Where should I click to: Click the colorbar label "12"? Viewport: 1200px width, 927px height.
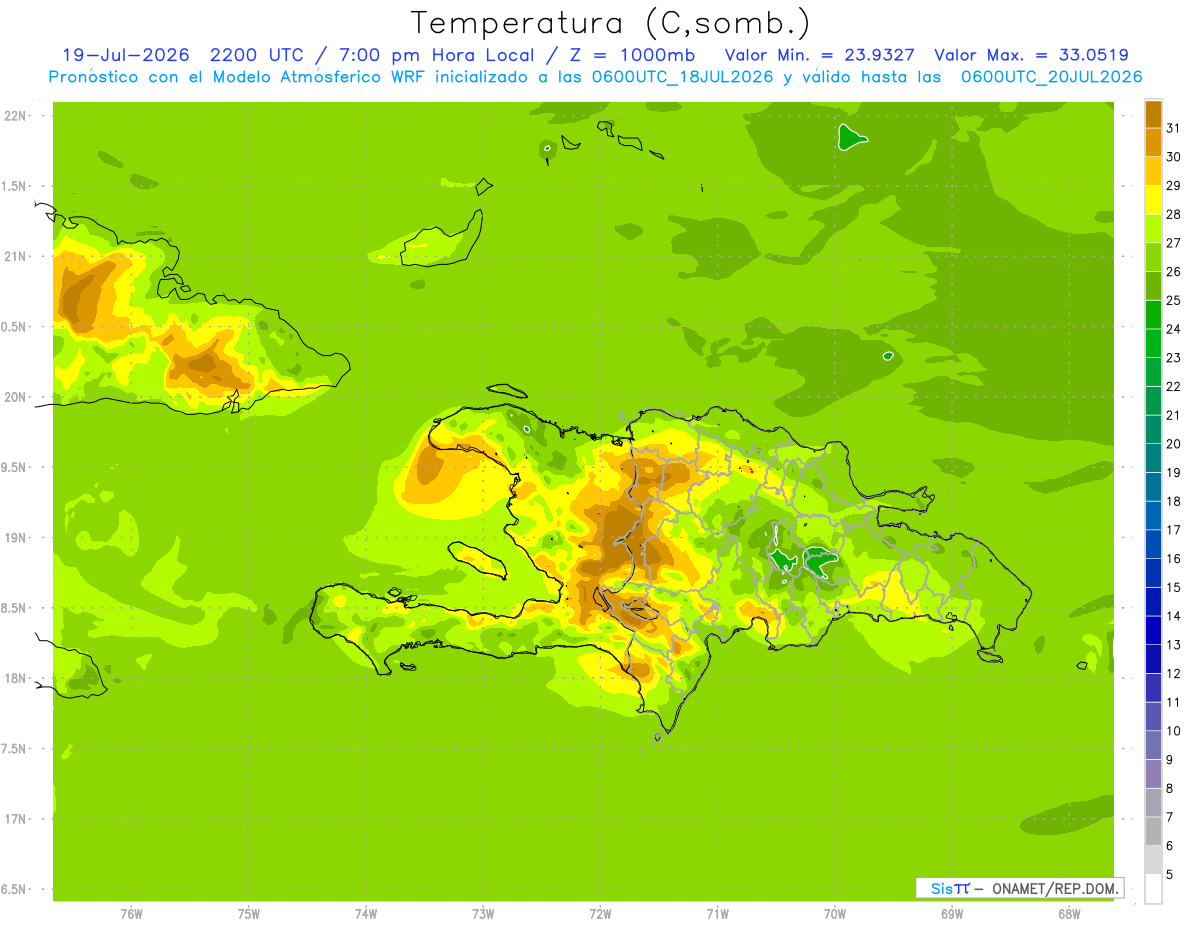click(1173, 673)
